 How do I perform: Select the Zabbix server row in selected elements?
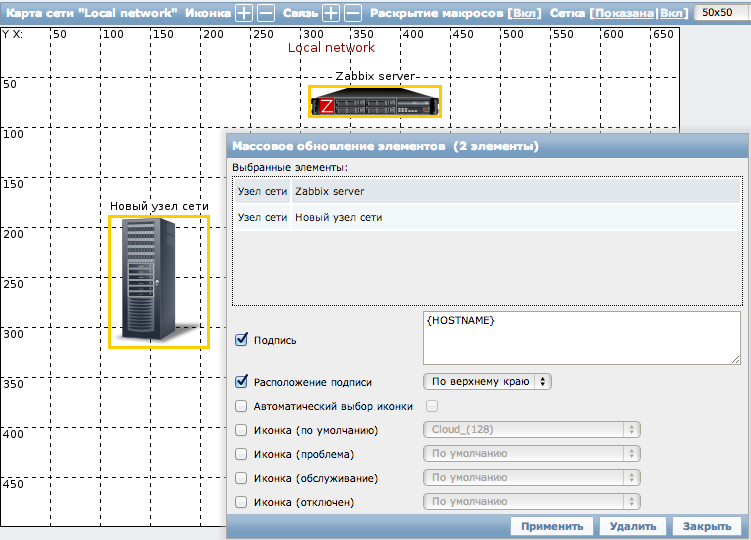(487, 191)
